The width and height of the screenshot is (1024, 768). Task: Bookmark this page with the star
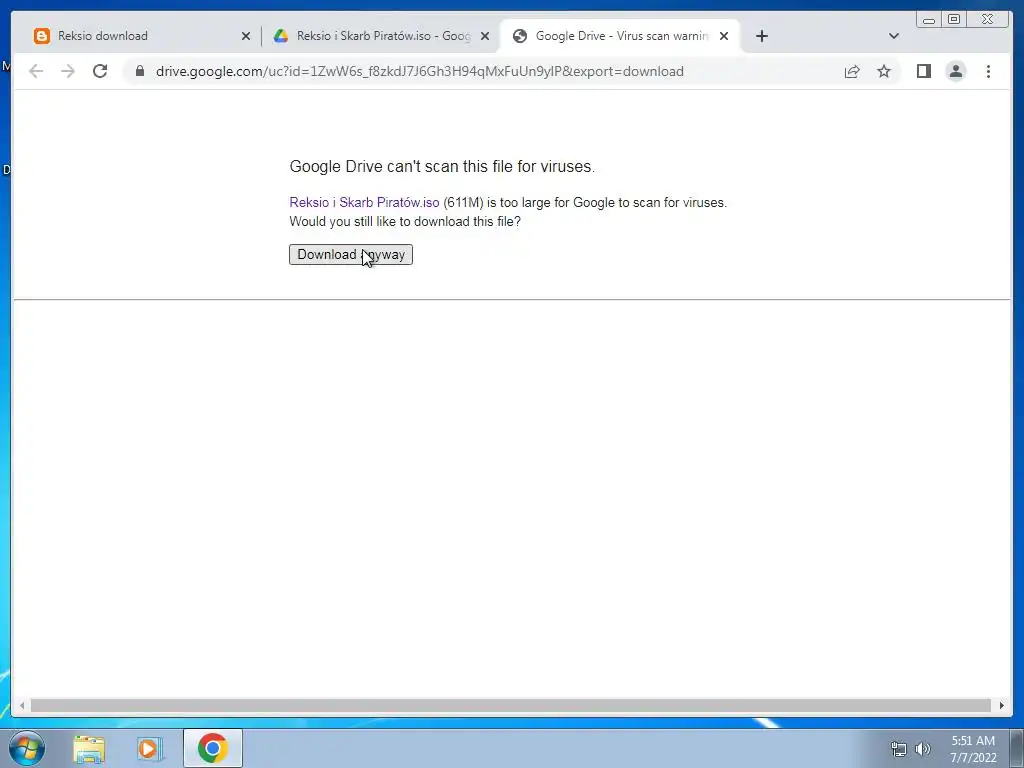884,71
